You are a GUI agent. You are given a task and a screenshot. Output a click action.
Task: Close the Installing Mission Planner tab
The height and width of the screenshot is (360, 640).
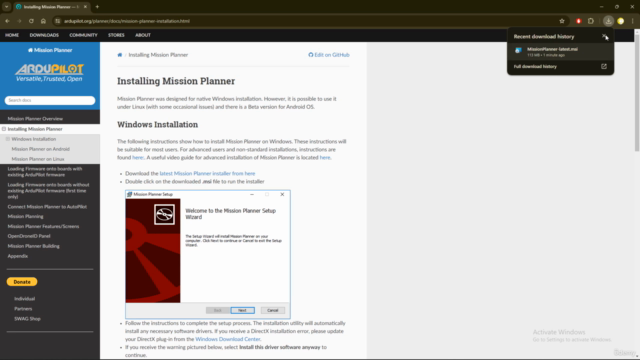tap(85, 7)
